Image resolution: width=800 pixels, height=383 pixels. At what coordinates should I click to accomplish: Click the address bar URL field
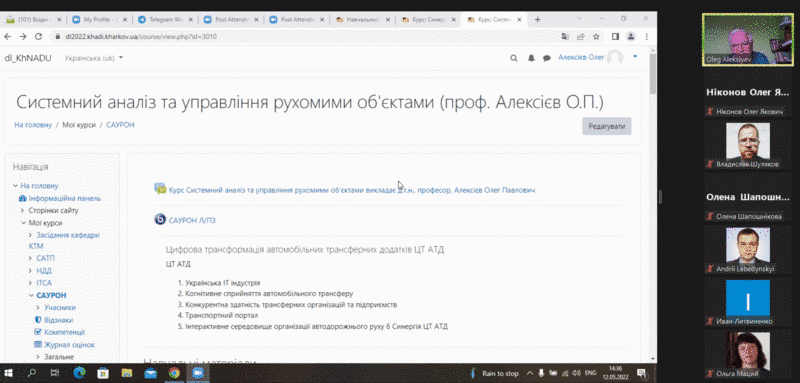point(306,37)
